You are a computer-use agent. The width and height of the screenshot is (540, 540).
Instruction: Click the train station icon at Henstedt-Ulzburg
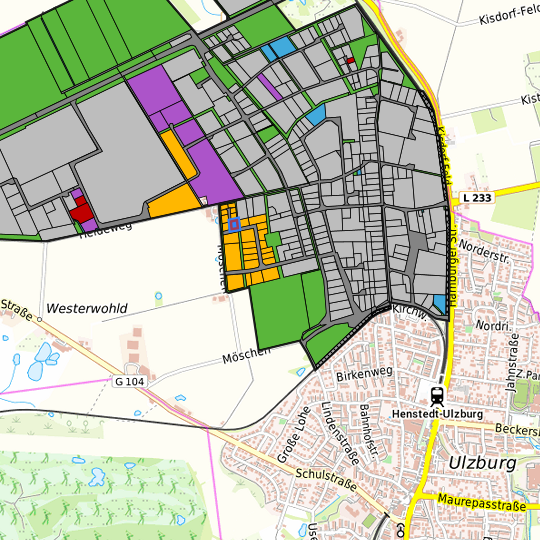coord(437,396)
